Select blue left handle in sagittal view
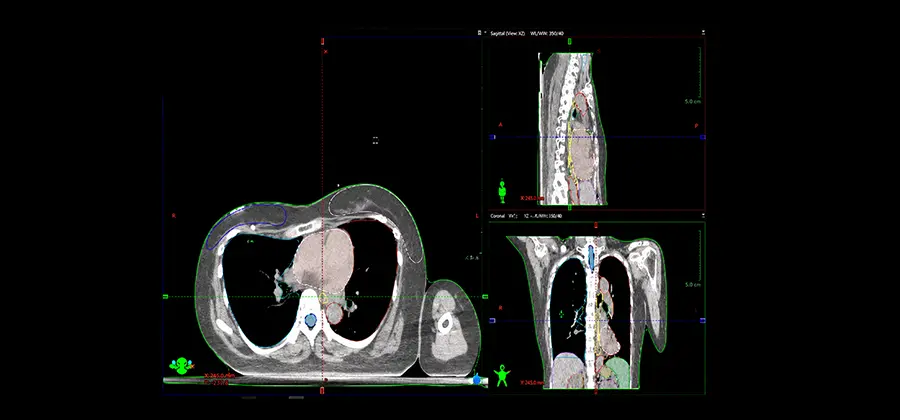This screenshot has height=420, width=900. point(492,137)
